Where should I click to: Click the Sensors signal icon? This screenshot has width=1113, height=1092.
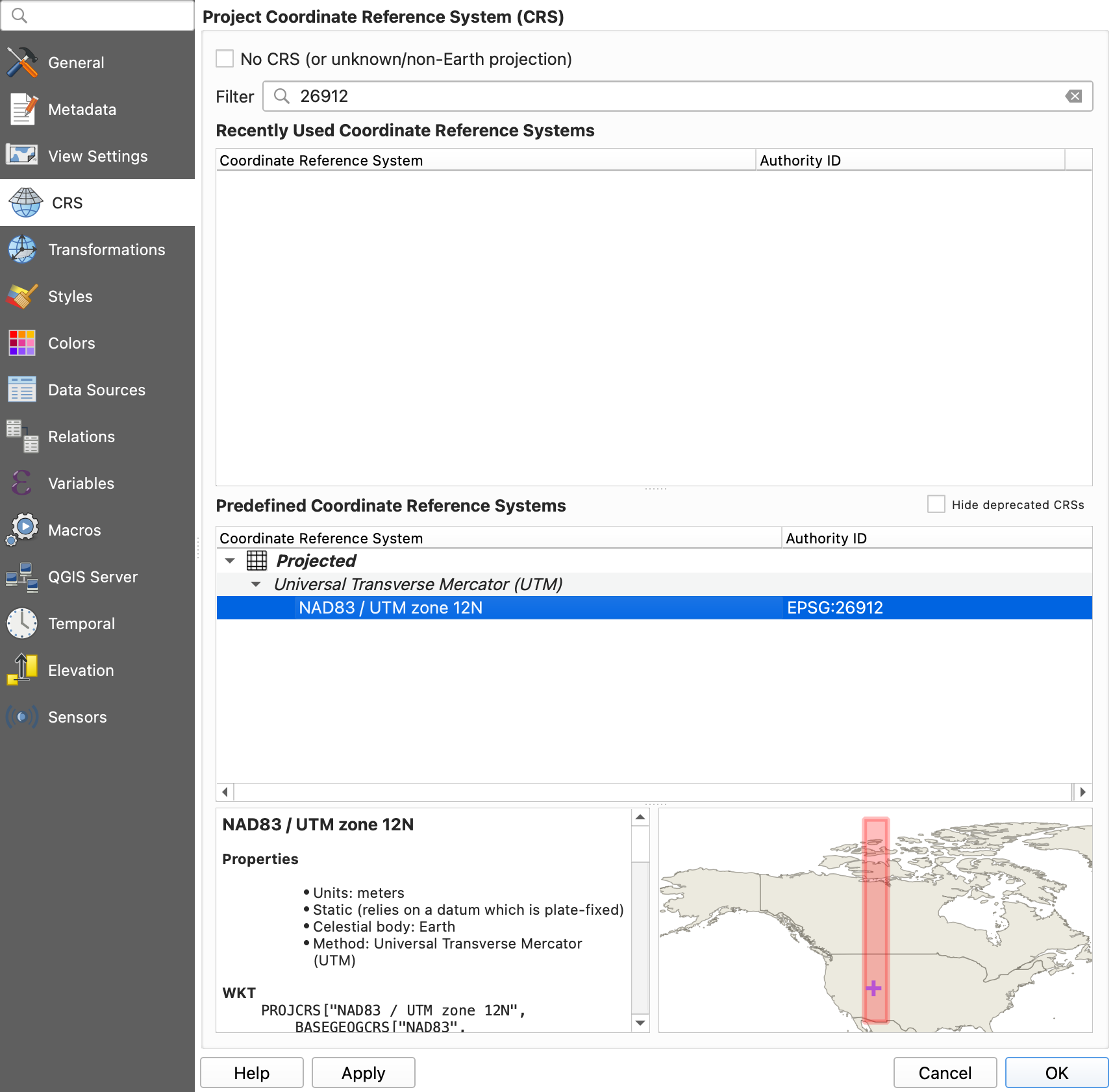click(x=22, y=717)
